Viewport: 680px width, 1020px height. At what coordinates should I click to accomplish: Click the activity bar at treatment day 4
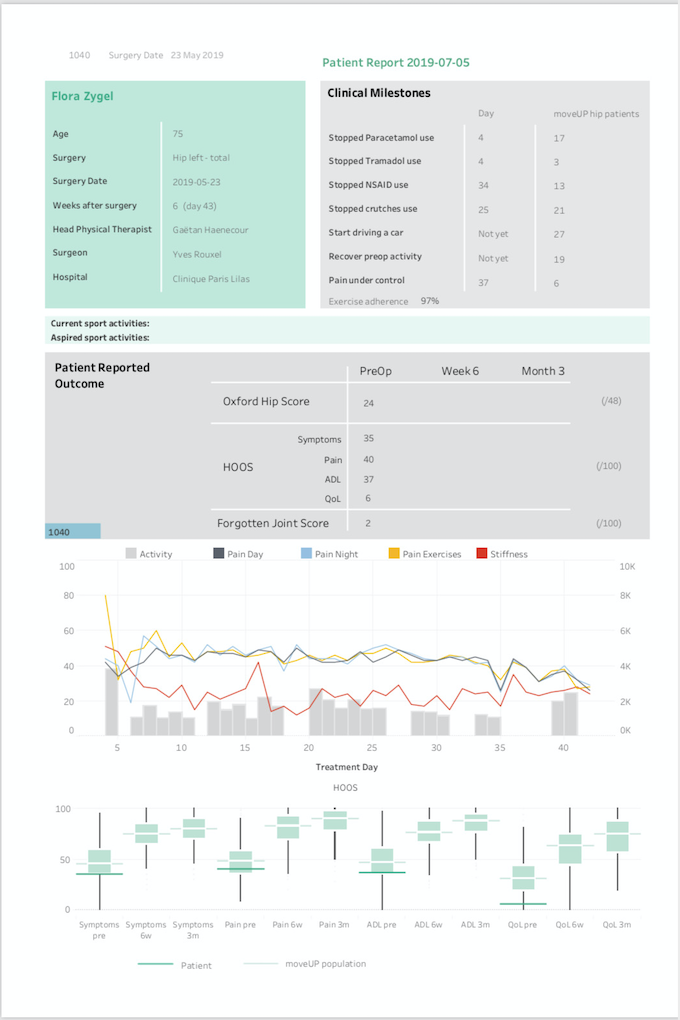pyautogui.click(x=112, y=702)
